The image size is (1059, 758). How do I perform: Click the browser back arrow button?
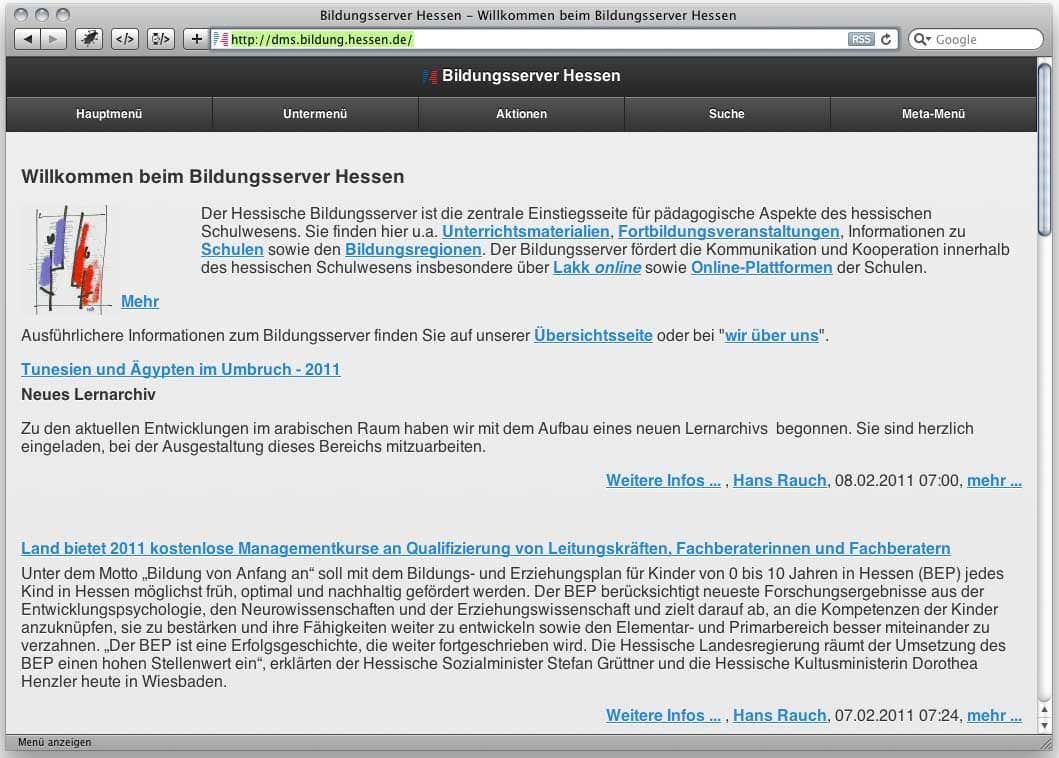click(27, 39)
